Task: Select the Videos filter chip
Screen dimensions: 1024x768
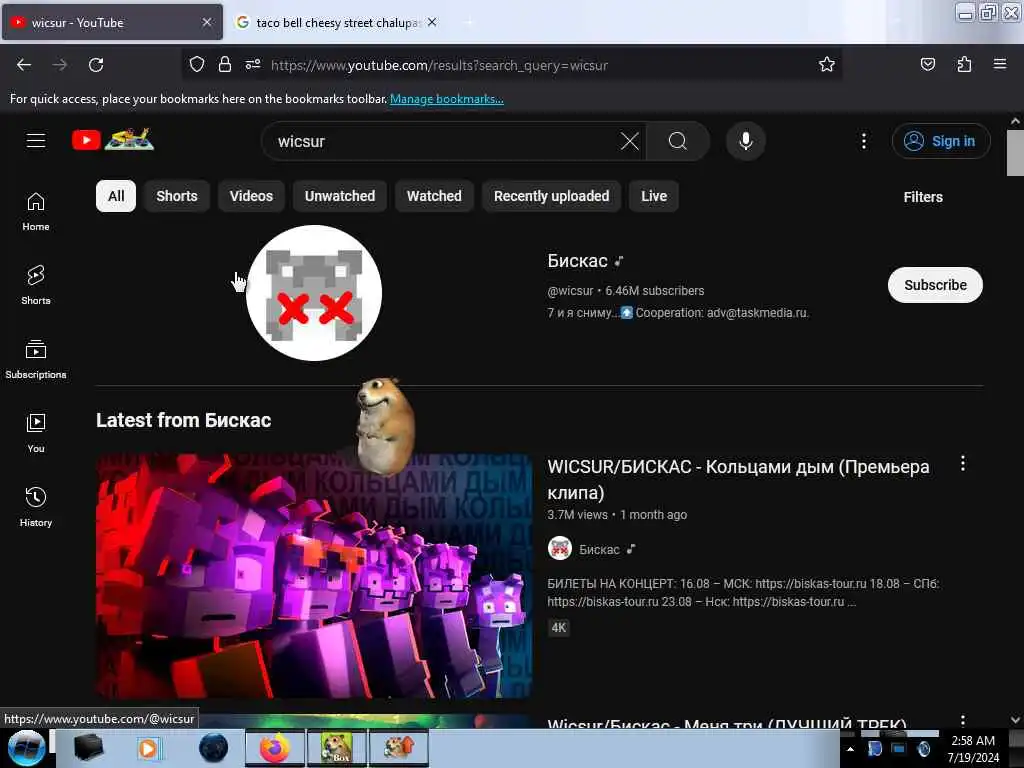Action: coord(251,196)
